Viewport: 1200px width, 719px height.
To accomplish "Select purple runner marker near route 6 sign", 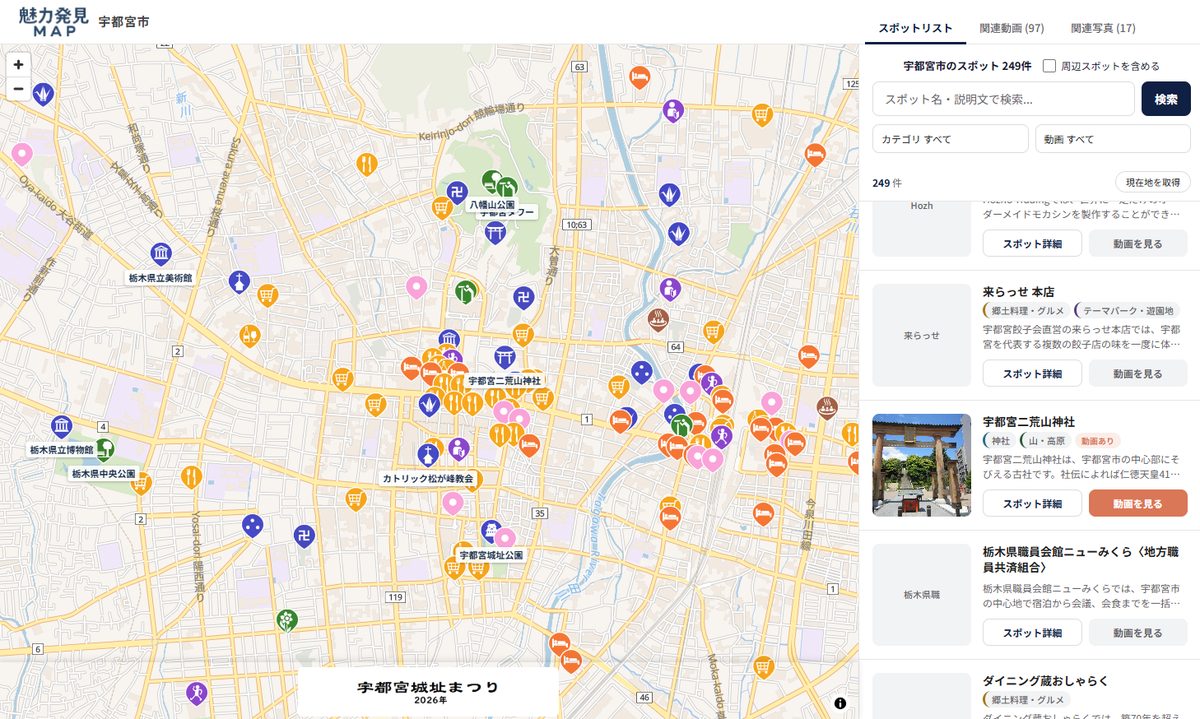I will click(197, 692).
